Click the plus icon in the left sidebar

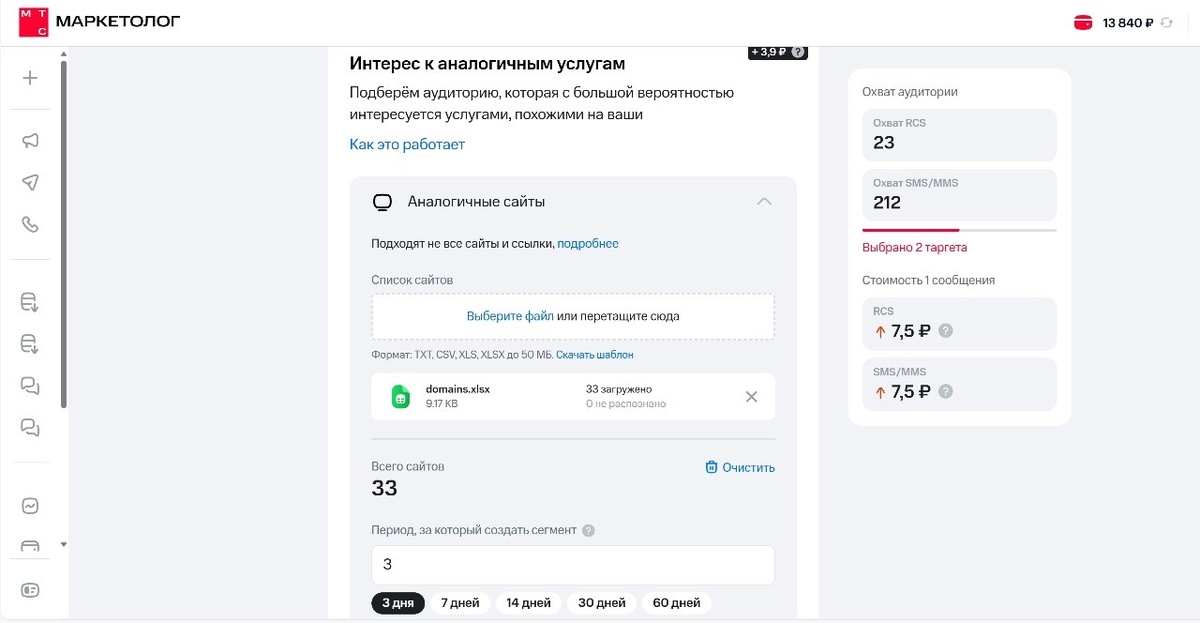click(x=30, y=77)
